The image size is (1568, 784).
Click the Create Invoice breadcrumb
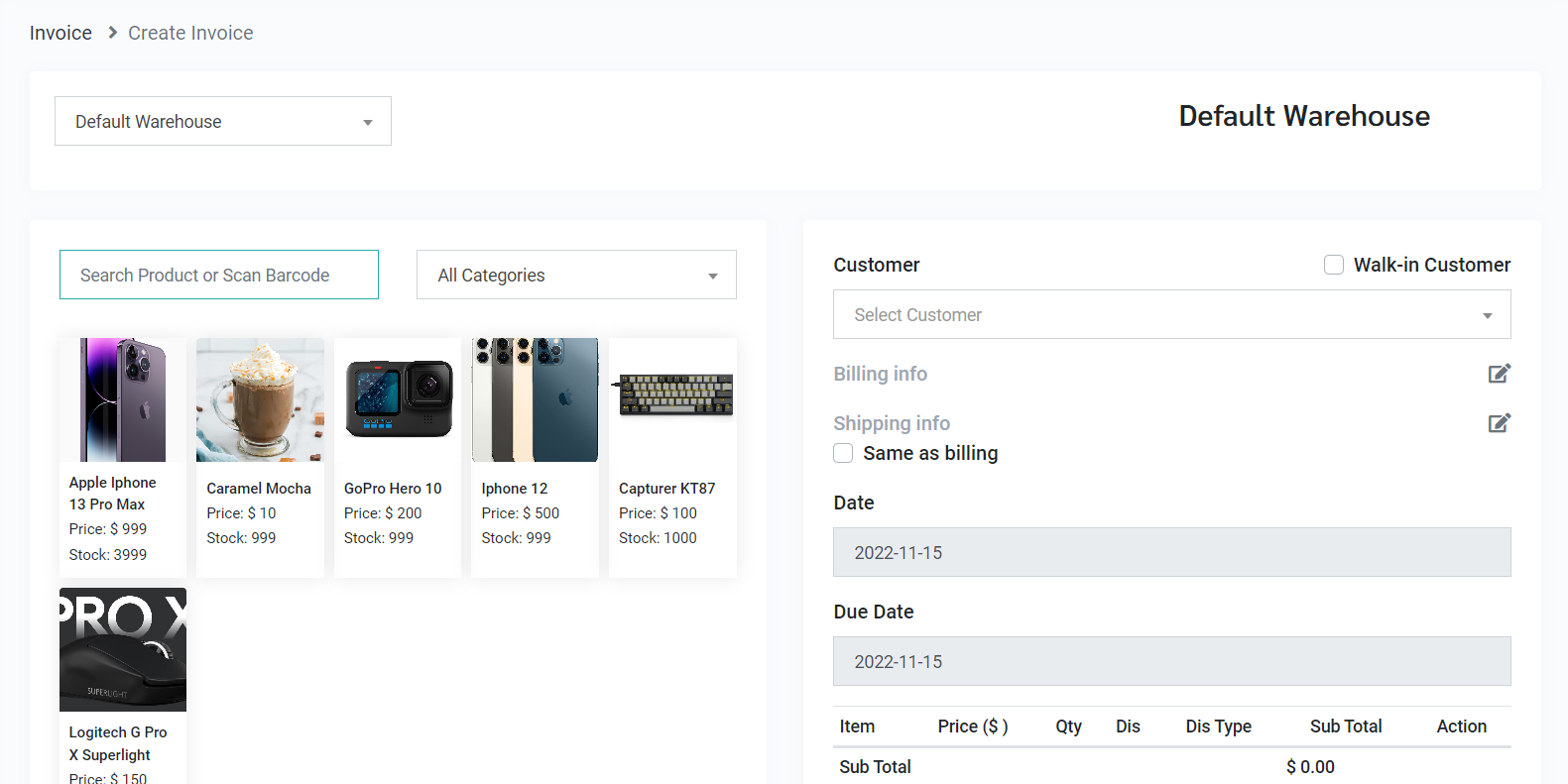(190, 33)
